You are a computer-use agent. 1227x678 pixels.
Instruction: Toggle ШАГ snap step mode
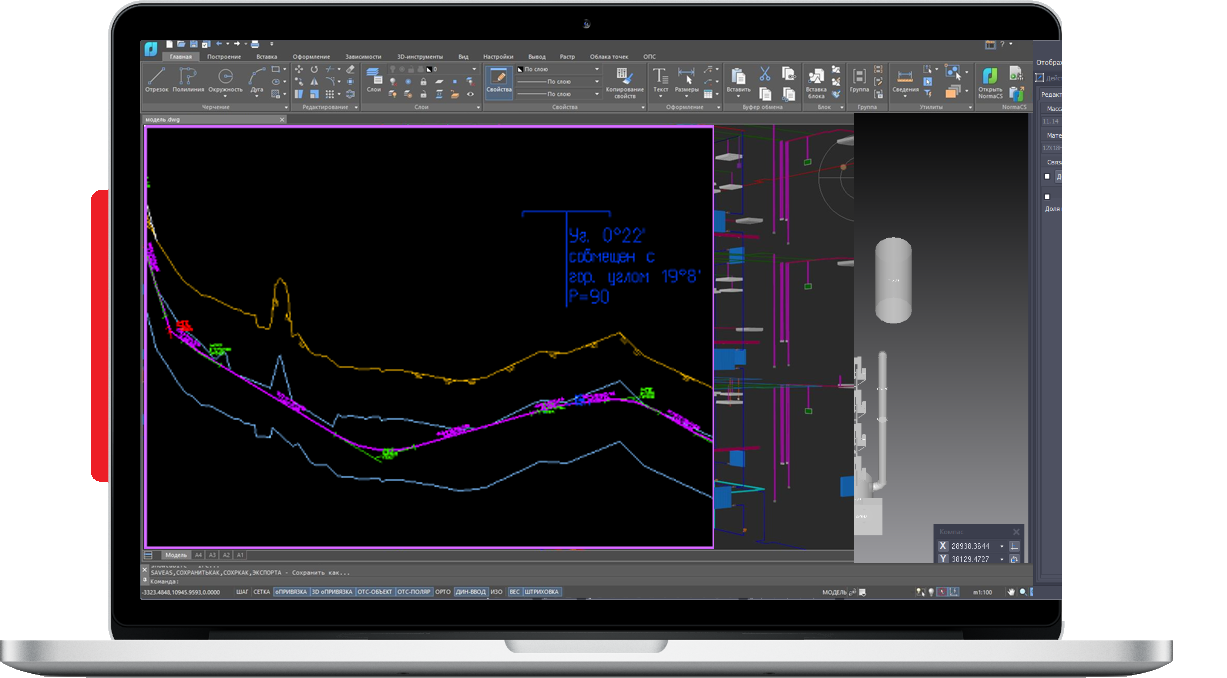242,592
